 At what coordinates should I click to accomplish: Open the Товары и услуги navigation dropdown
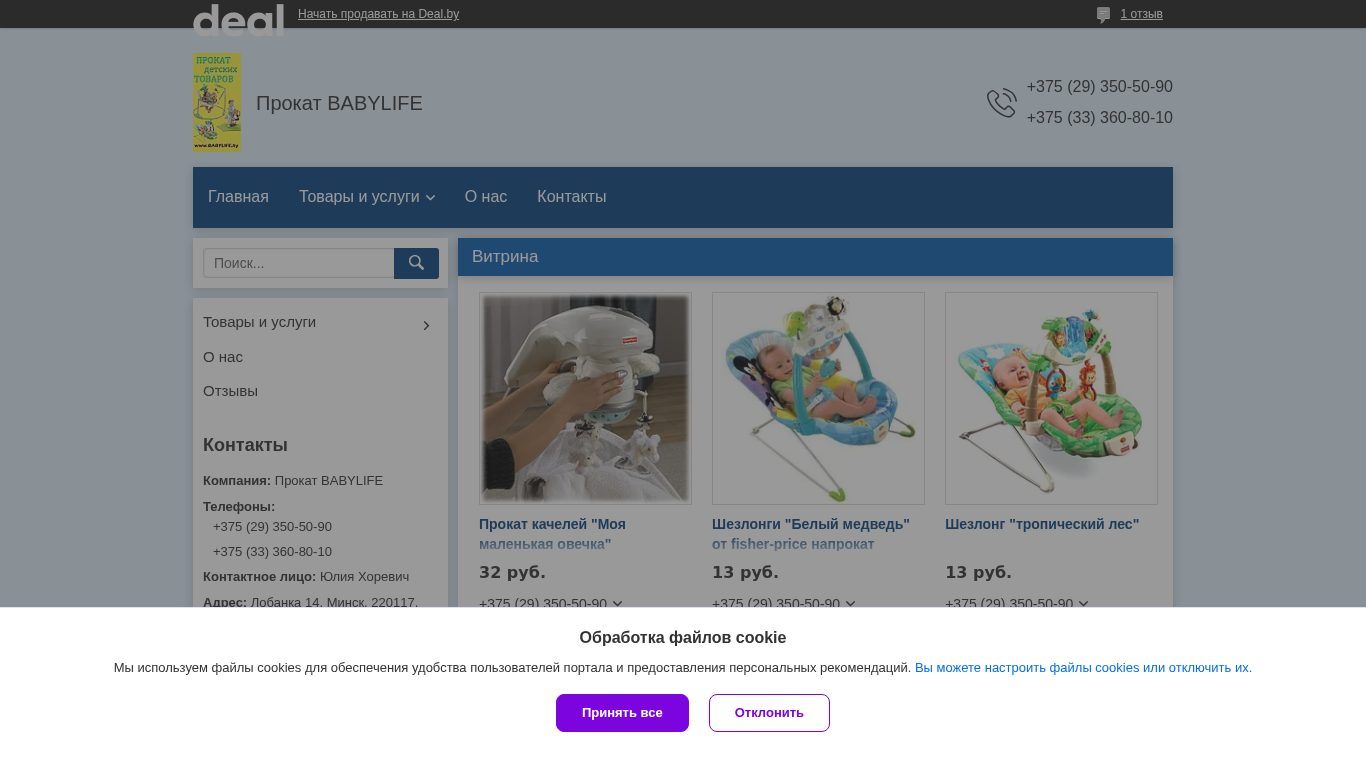click(x=367, y=197)
